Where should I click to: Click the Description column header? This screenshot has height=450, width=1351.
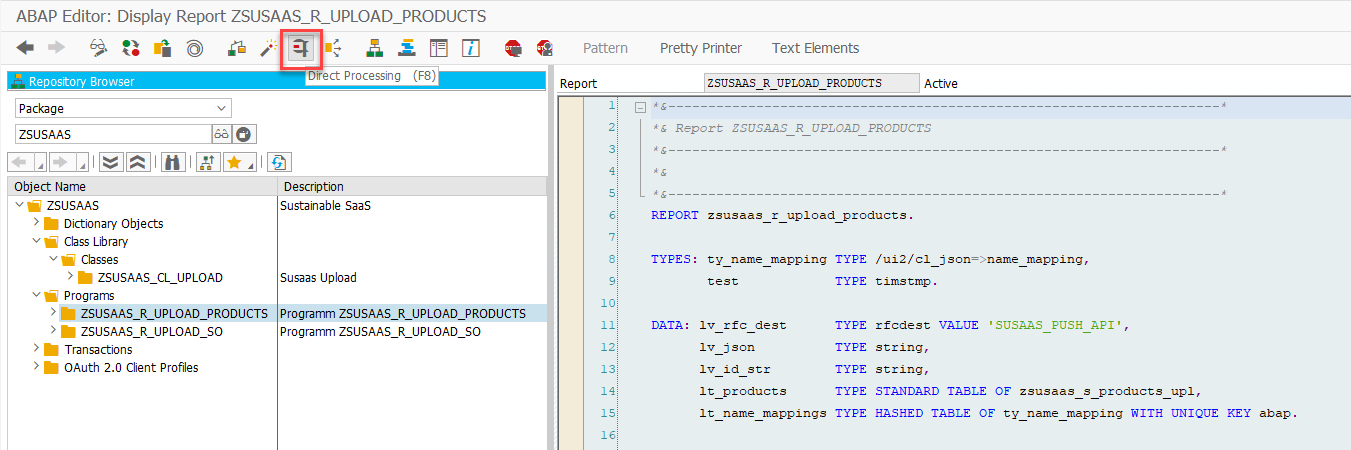pyautogui.click(x=412, y=186)
